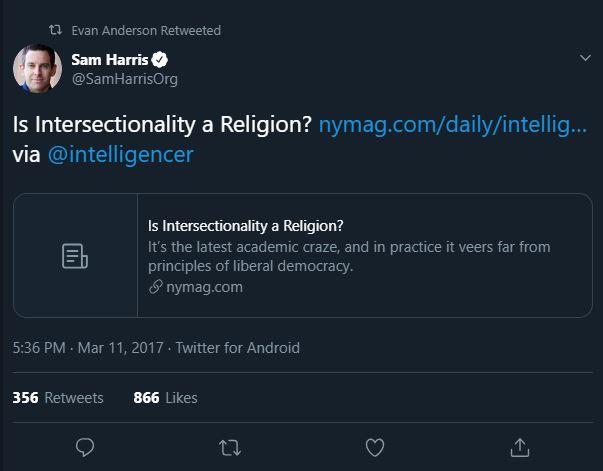
Task: Reply to the tweet via speech bubble icon
Action: point(86,445)
